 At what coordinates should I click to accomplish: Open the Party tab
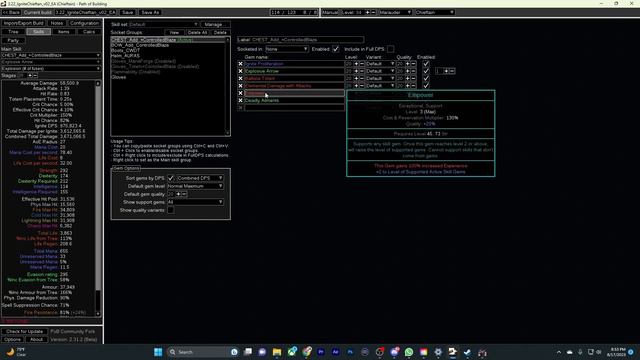(x=13, y=40)
